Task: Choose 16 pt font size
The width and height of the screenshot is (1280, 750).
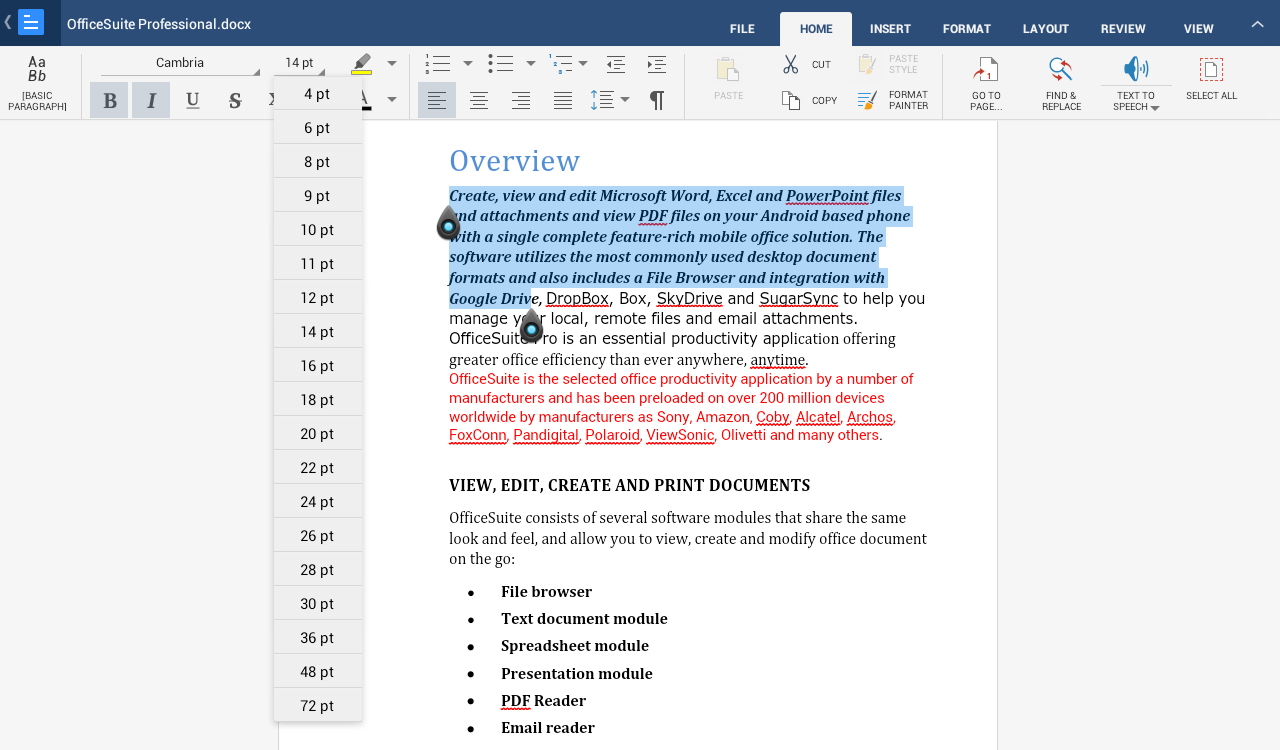Action: pos(318,366)
